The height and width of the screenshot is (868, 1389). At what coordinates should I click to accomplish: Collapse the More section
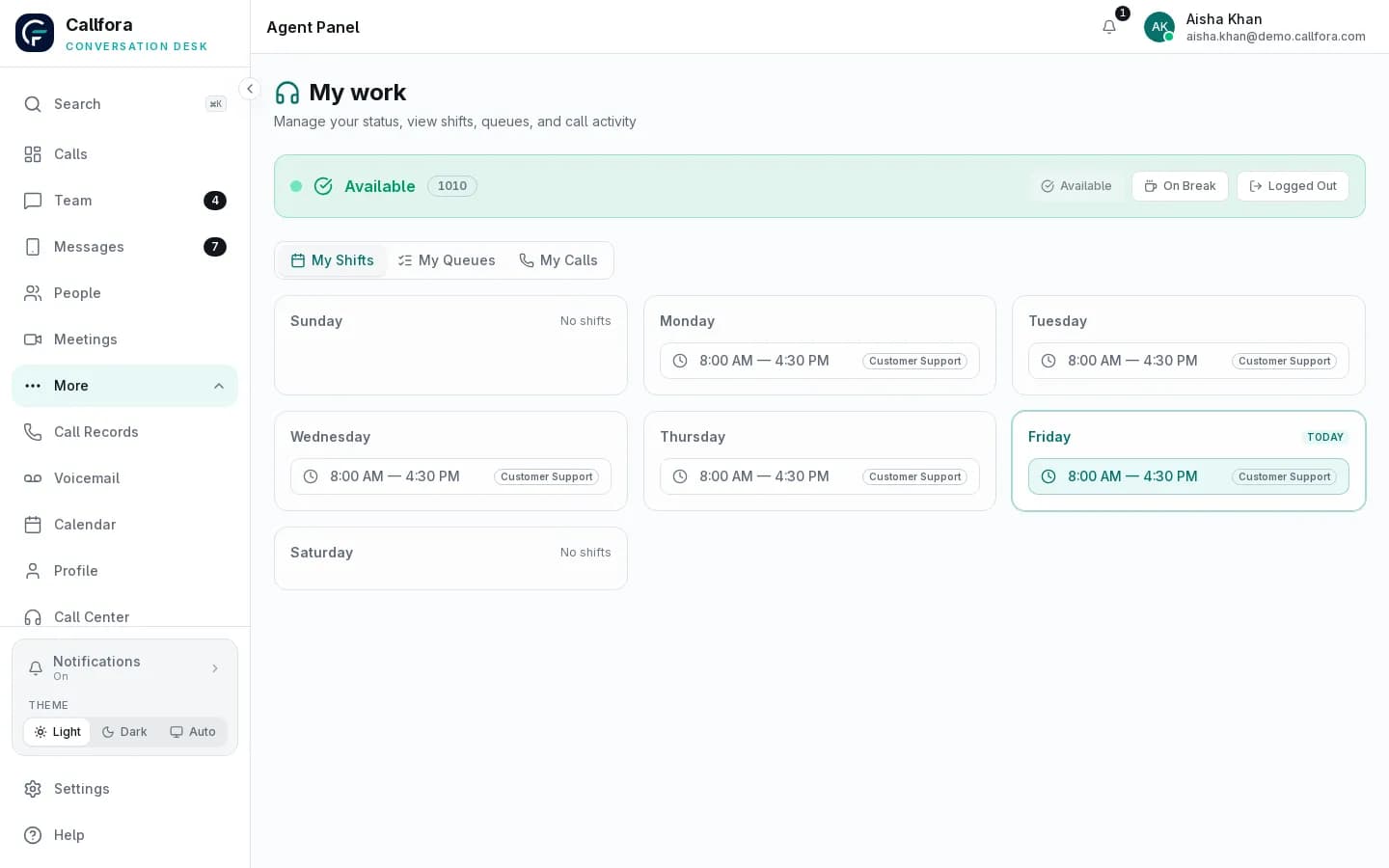124,386
